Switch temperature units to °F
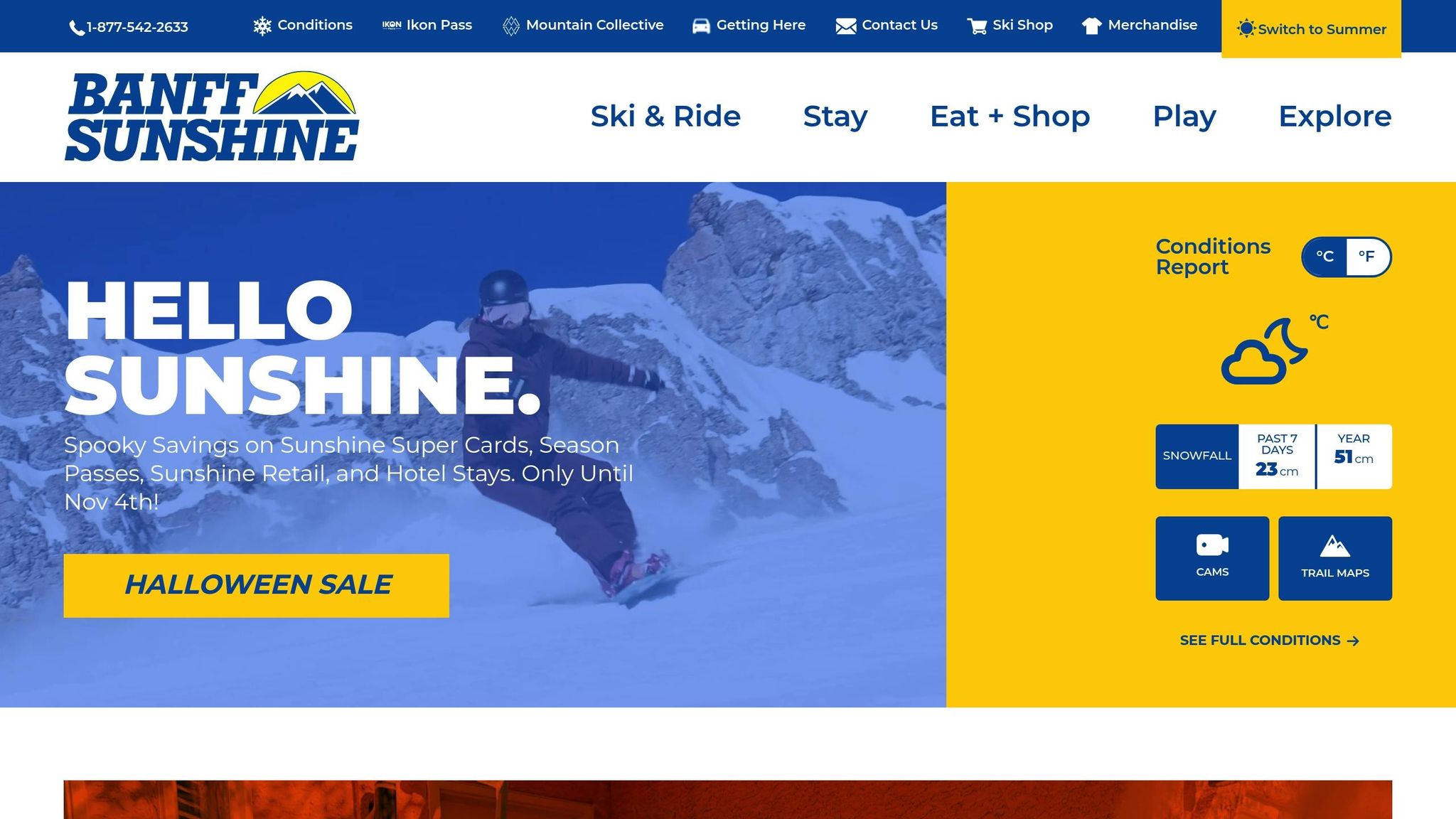This screenshot has height=819, width=1456. (1367, 257)
